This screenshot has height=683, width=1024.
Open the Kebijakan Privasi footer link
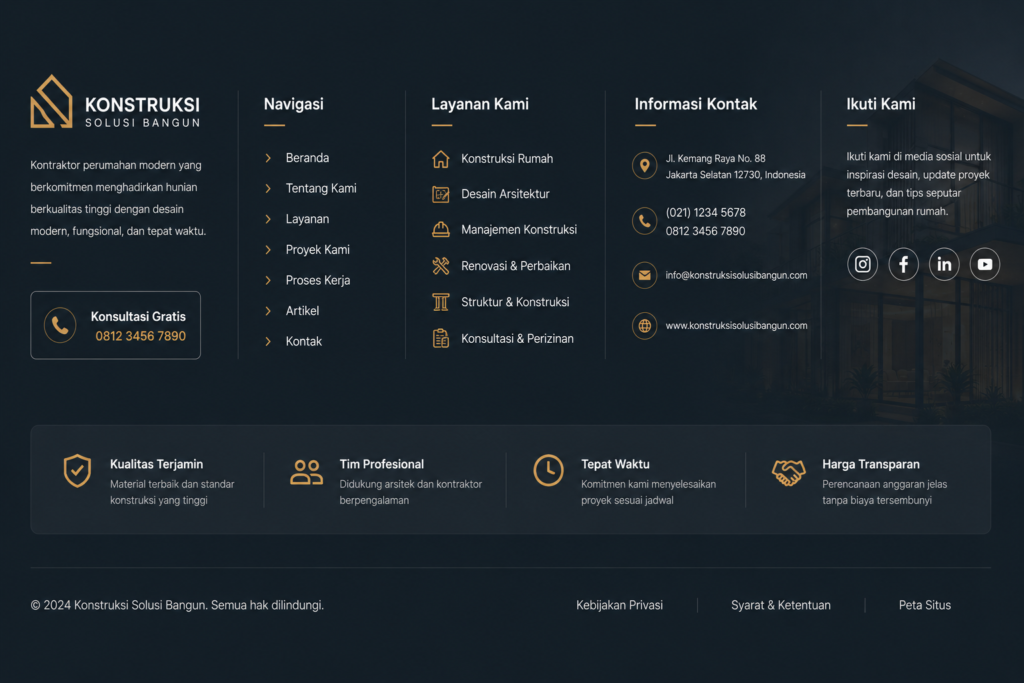[619, 605]
